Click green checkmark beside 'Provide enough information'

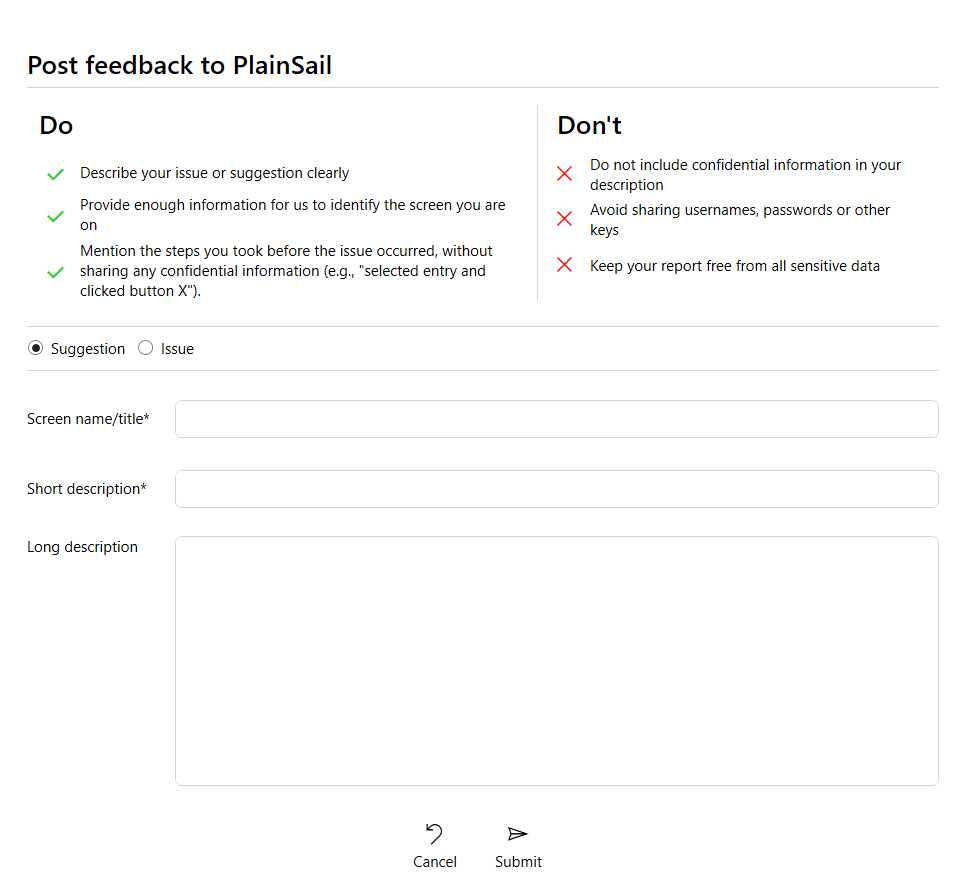point(56,217)
